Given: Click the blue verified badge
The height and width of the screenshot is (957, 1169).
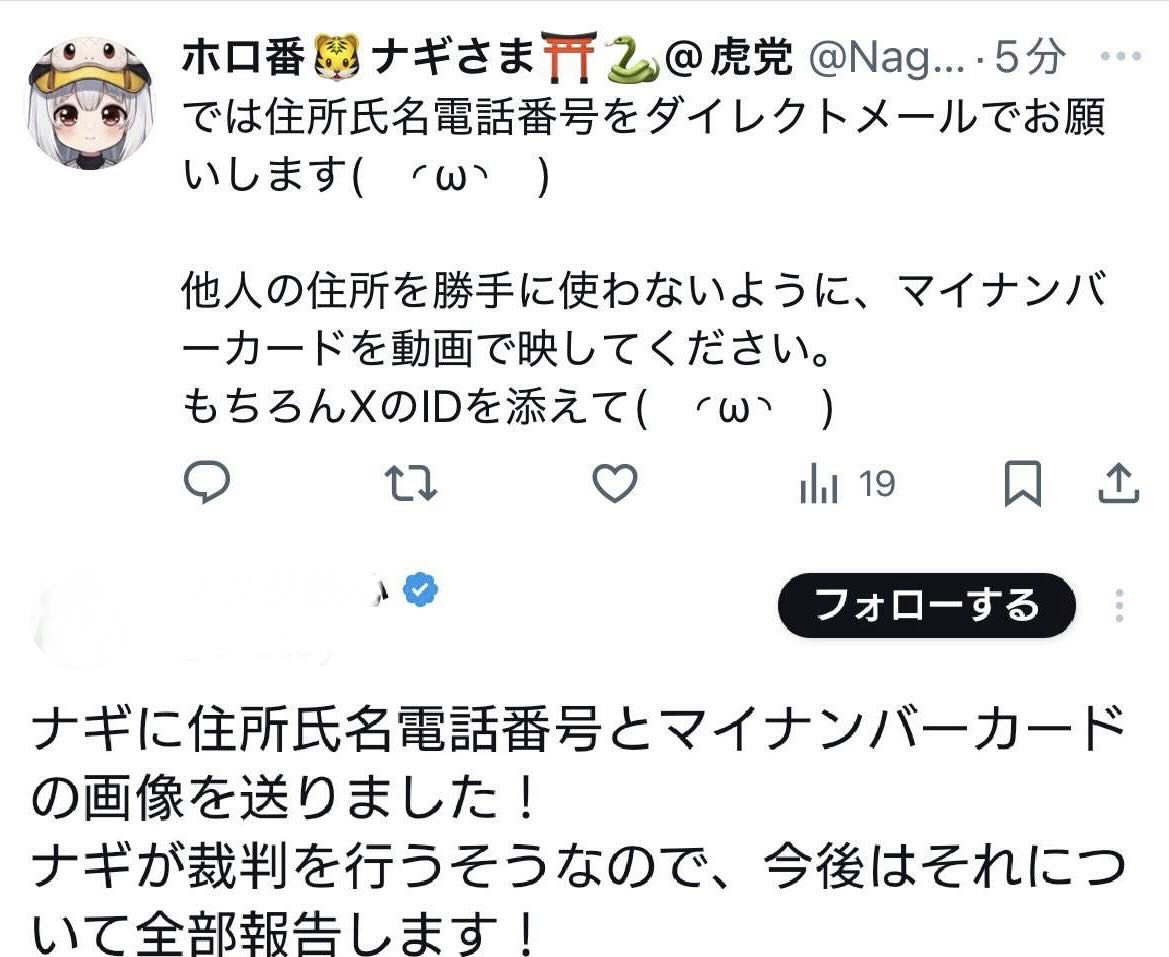Looking at the screenshot, I should point(420,590).
